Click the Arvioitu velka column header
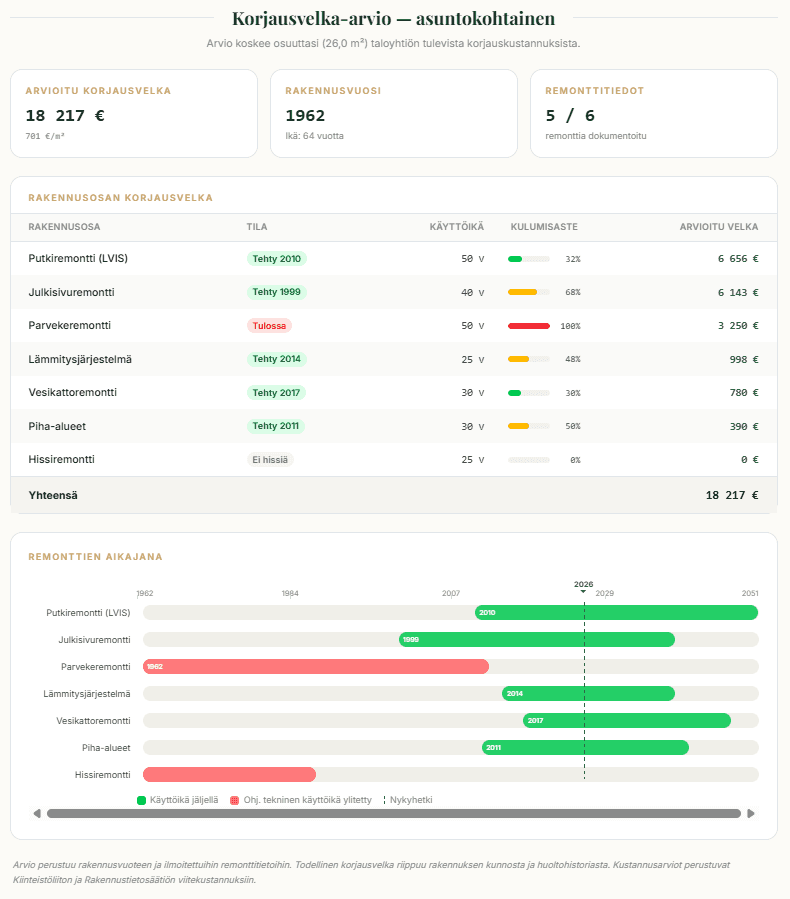The height and width of the screenshot is (899, 790). tap(719, 227)
